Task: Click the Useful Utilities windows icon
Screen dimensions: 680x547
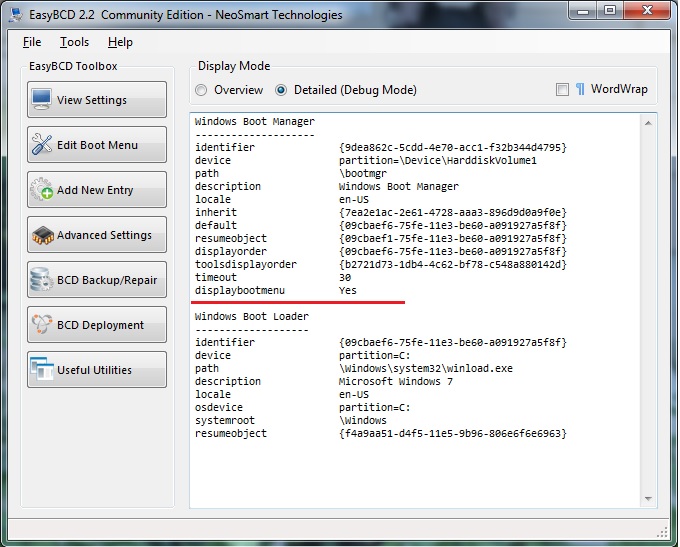Action: [x=42, y=369]
